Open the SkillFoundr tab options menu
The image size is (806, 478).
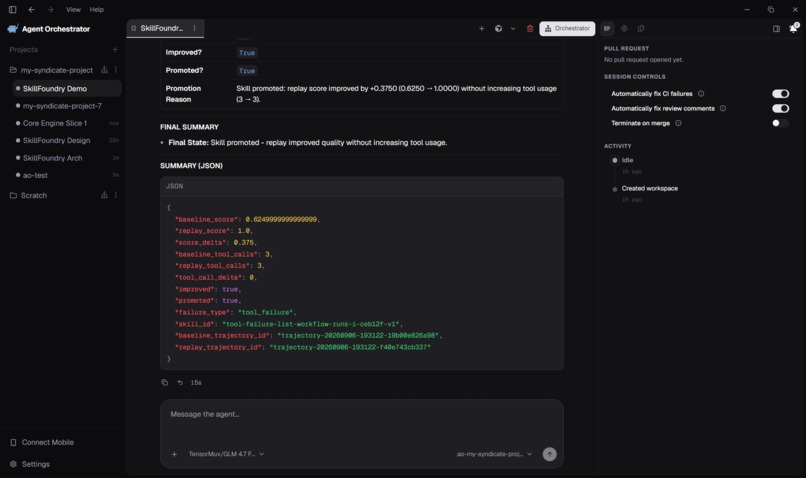click(194, 28)
